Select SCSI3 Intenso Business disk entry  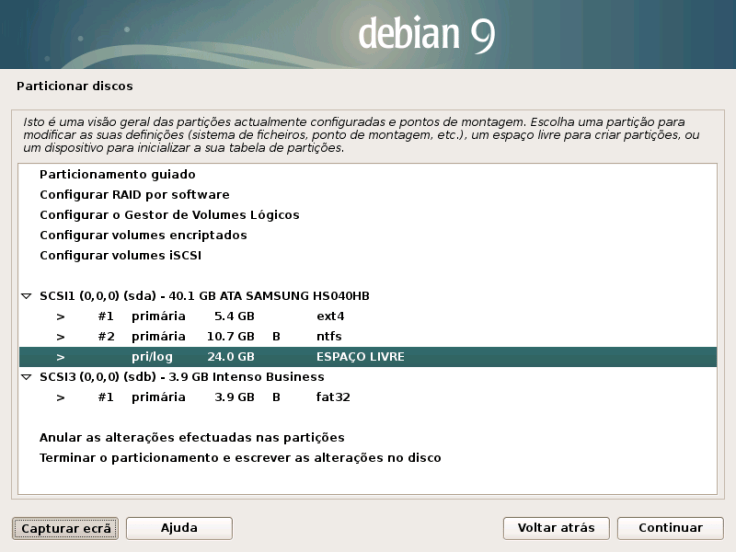181,378
